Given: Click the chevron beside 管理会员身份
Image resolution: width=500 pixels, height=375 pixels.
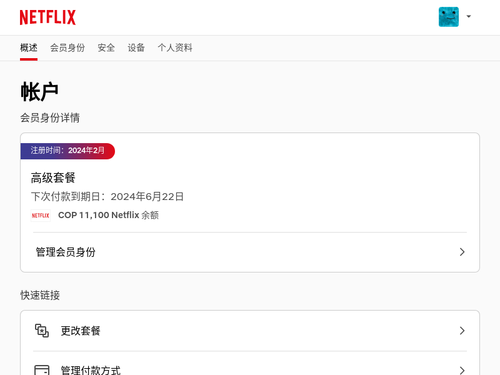Looking at the screenshot, I should pos(462,252).
